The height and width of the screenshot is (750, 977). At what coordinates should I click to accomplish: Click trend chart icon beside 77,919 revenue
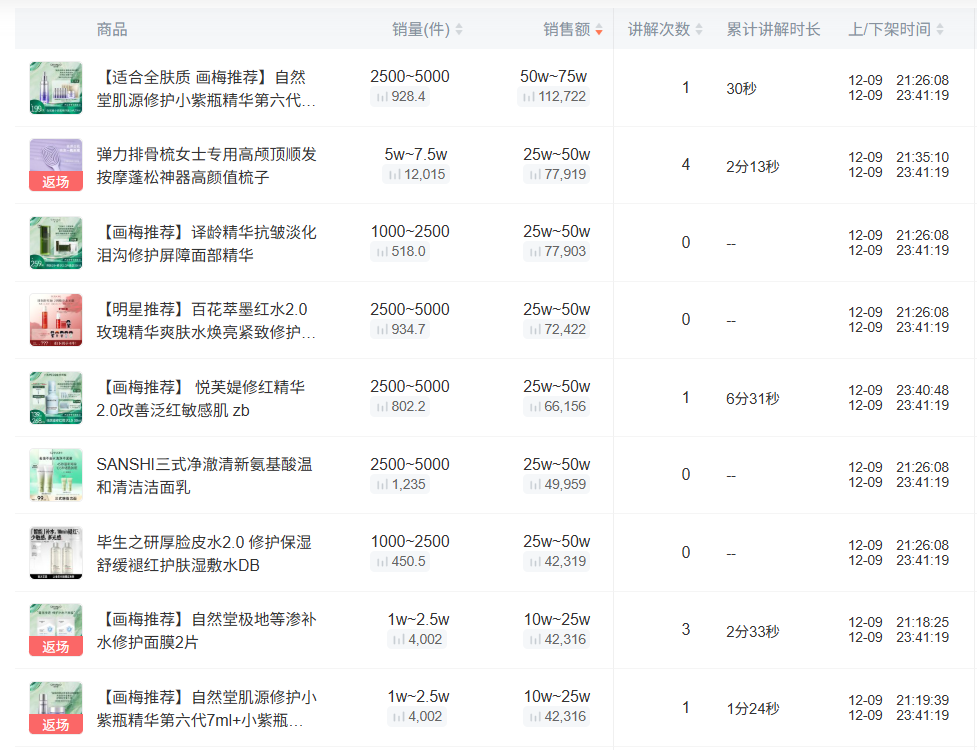tap(535, 174)
